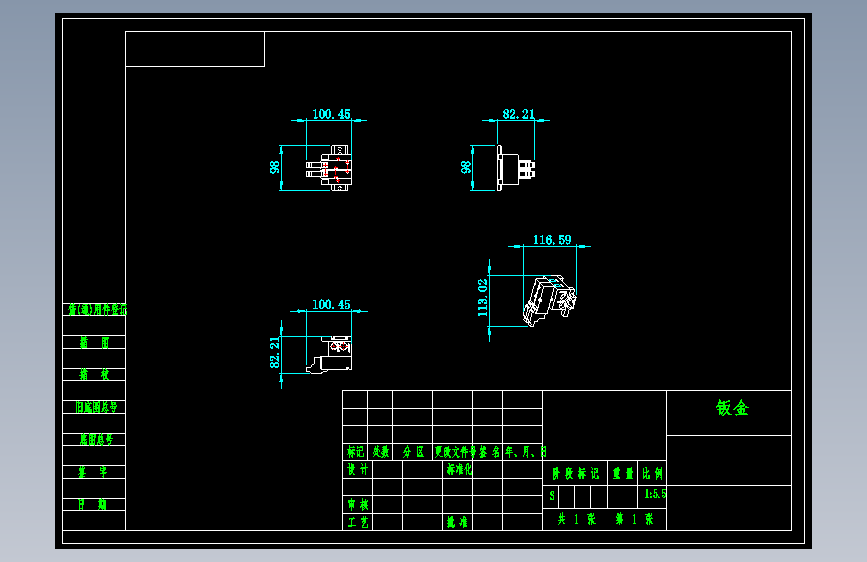Select the 描校 label
Image resolution: width=867 pixels, height=562 pixels.
point(94,374)
